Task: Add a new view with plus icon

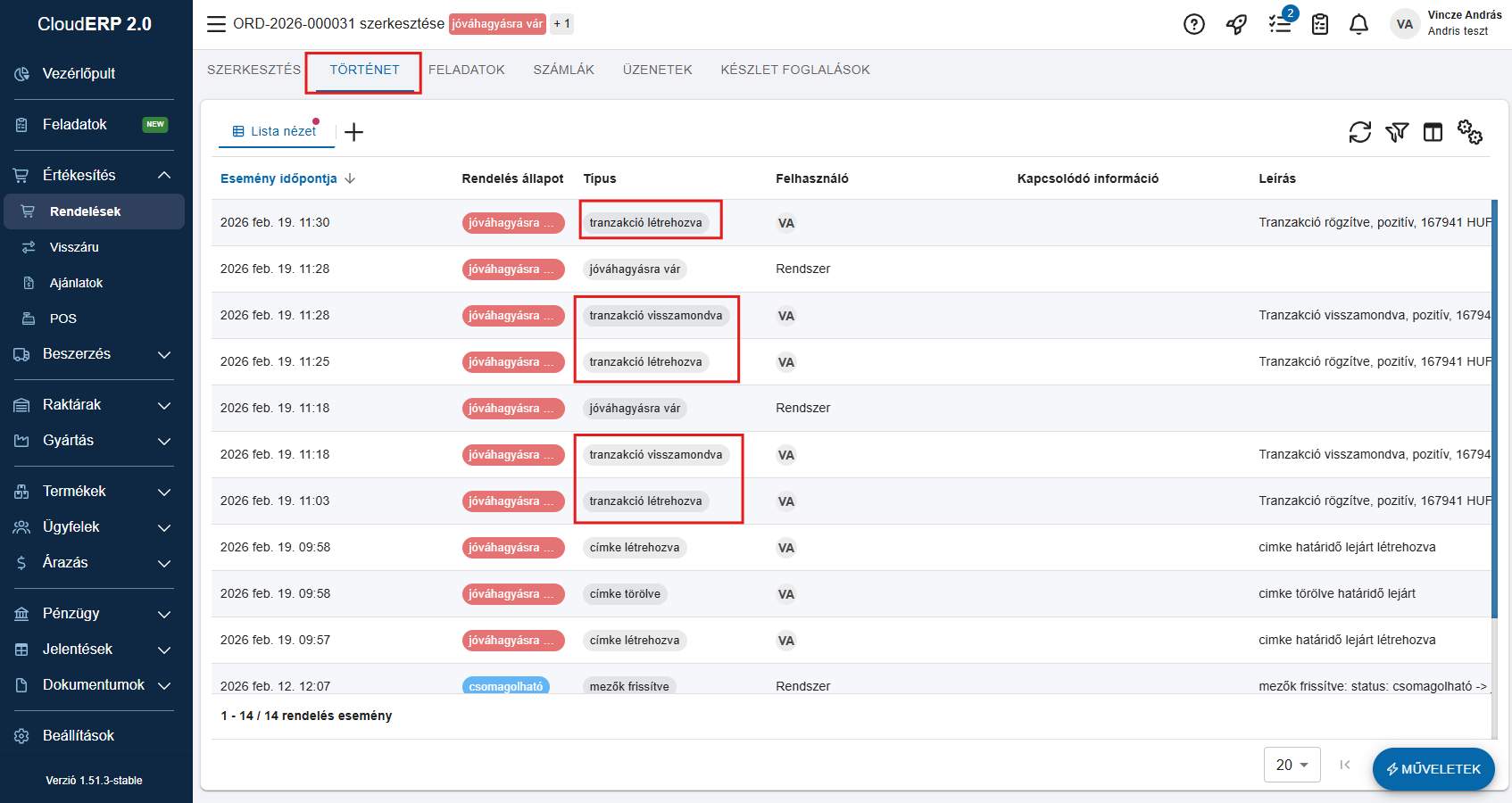Action: coord(354,132)
